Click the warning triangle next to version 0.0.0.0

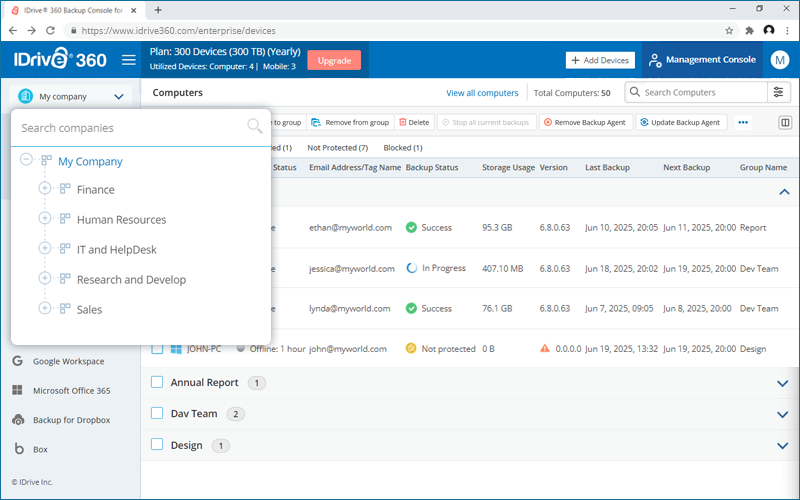tap(545, 348)
